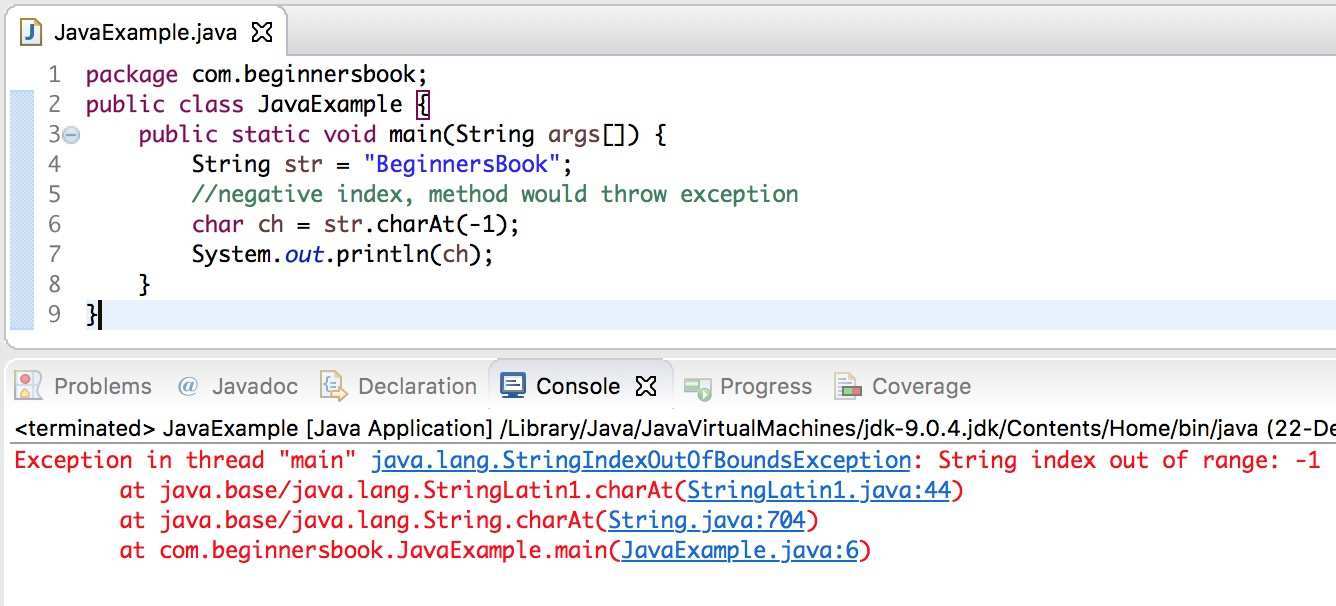Select the JavaExample.java tab title
Viewport: 1336px width, 606px height.
pos(145,32)
